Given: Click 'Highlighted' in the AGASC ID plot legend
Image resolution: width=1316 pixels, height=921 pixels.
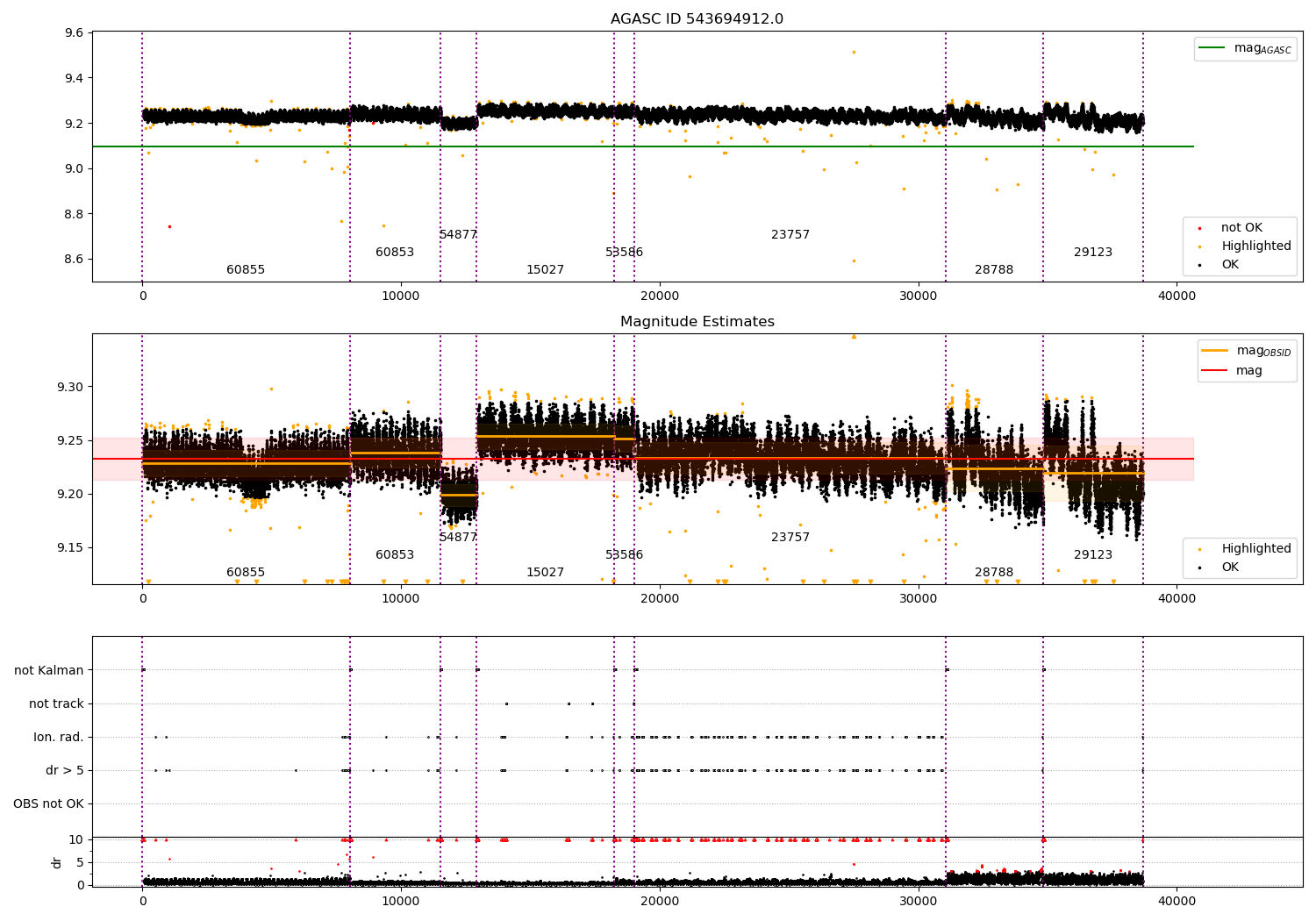Looking at the screenshot, I should click(1255, 246).
